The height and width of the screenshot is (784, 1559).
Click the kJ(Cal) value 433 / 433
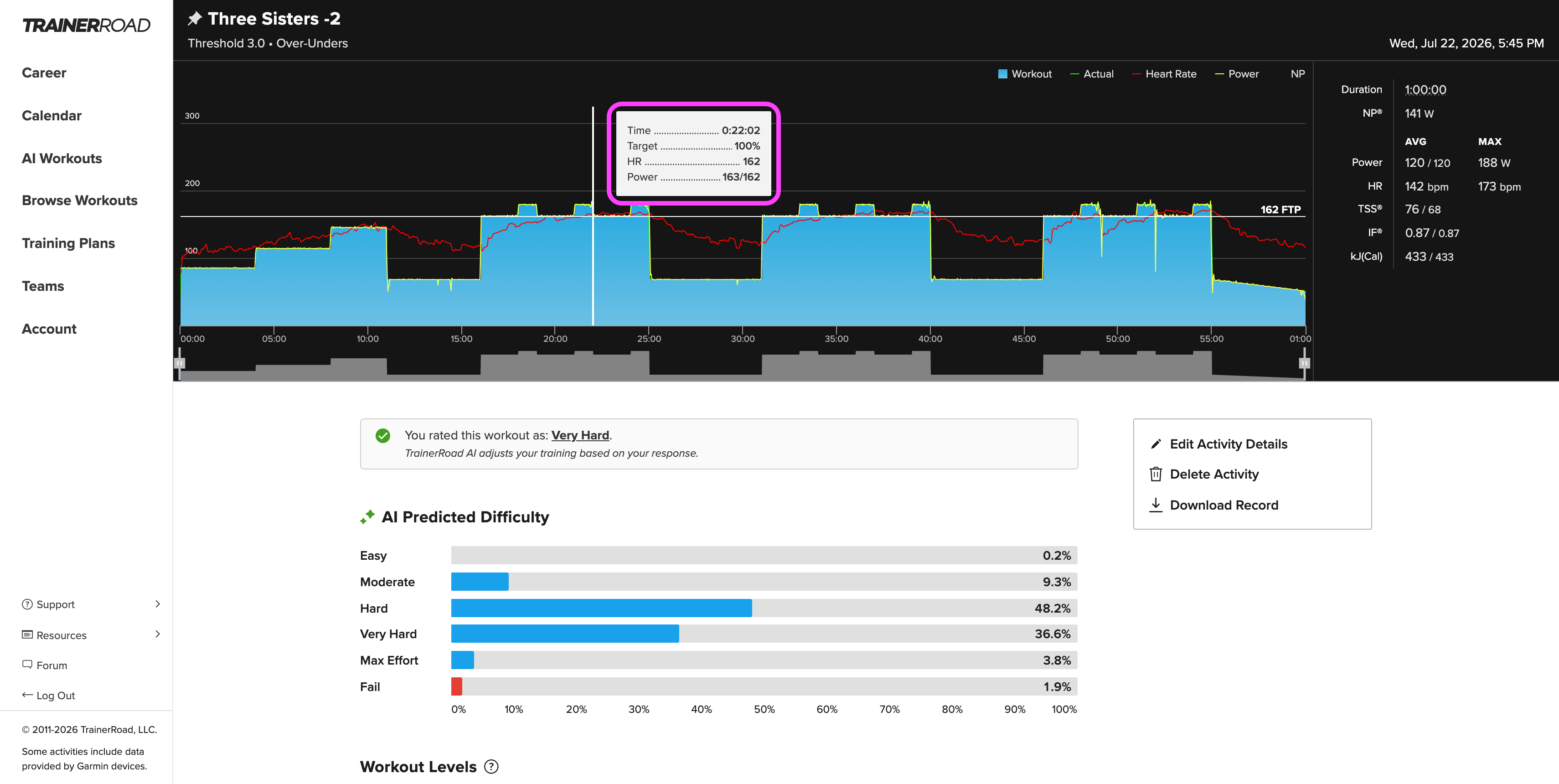click(x=1429, y=257)
